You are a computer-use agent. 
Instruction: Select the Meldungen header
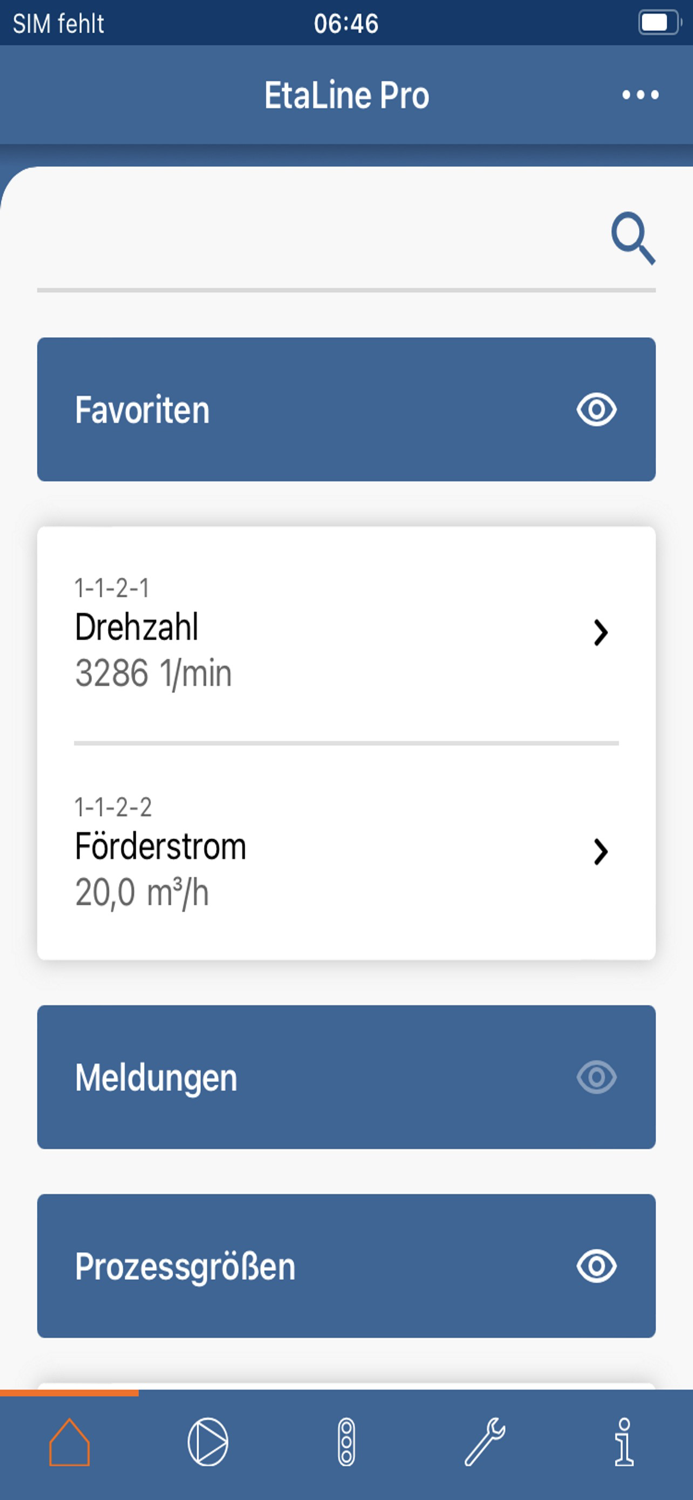[156, 1077]
